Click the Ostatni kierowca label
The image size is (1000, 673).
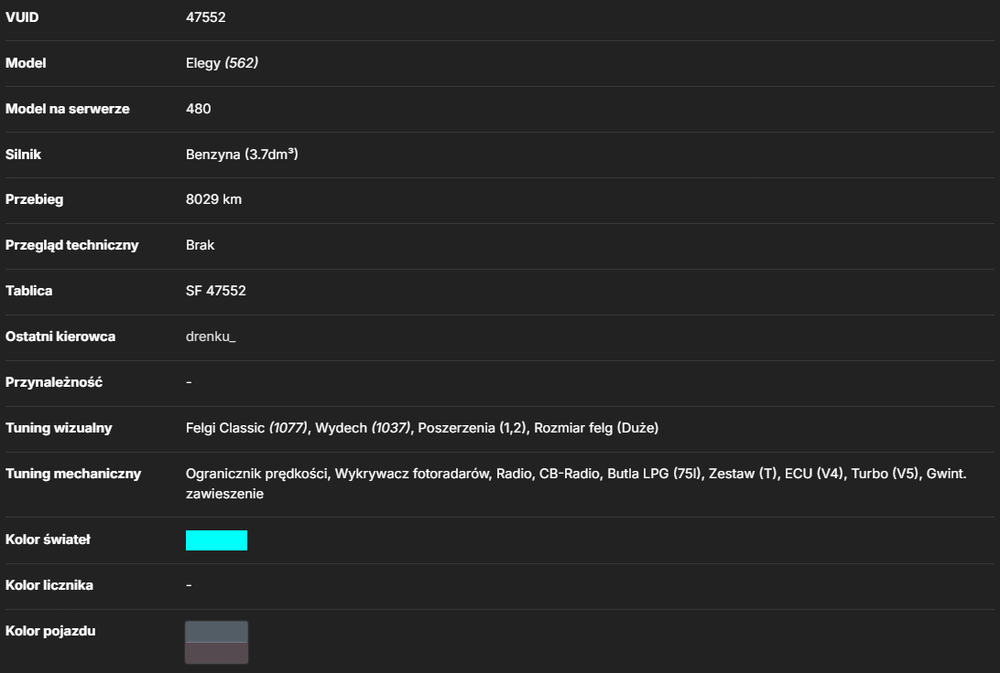pos(60,337)
